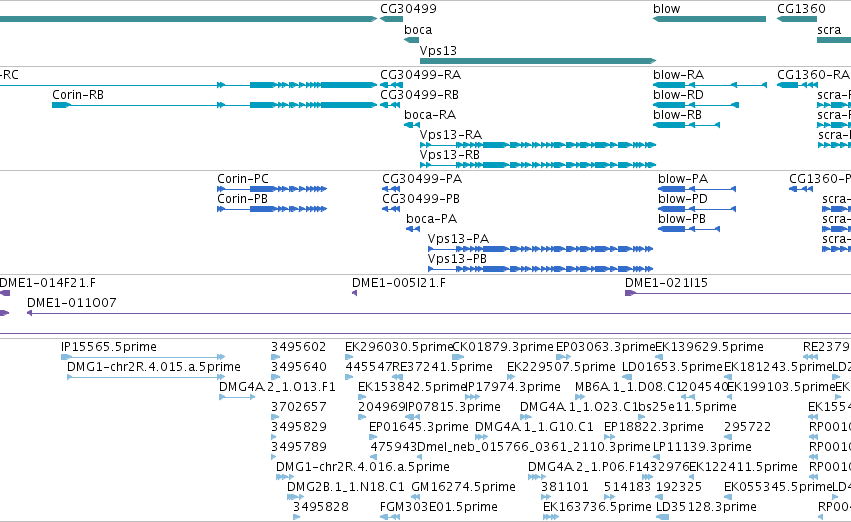Image resolution: width=851 pixels, height=522 pixels.
Task: Click the boca-RA transcript
Action: 412,125
